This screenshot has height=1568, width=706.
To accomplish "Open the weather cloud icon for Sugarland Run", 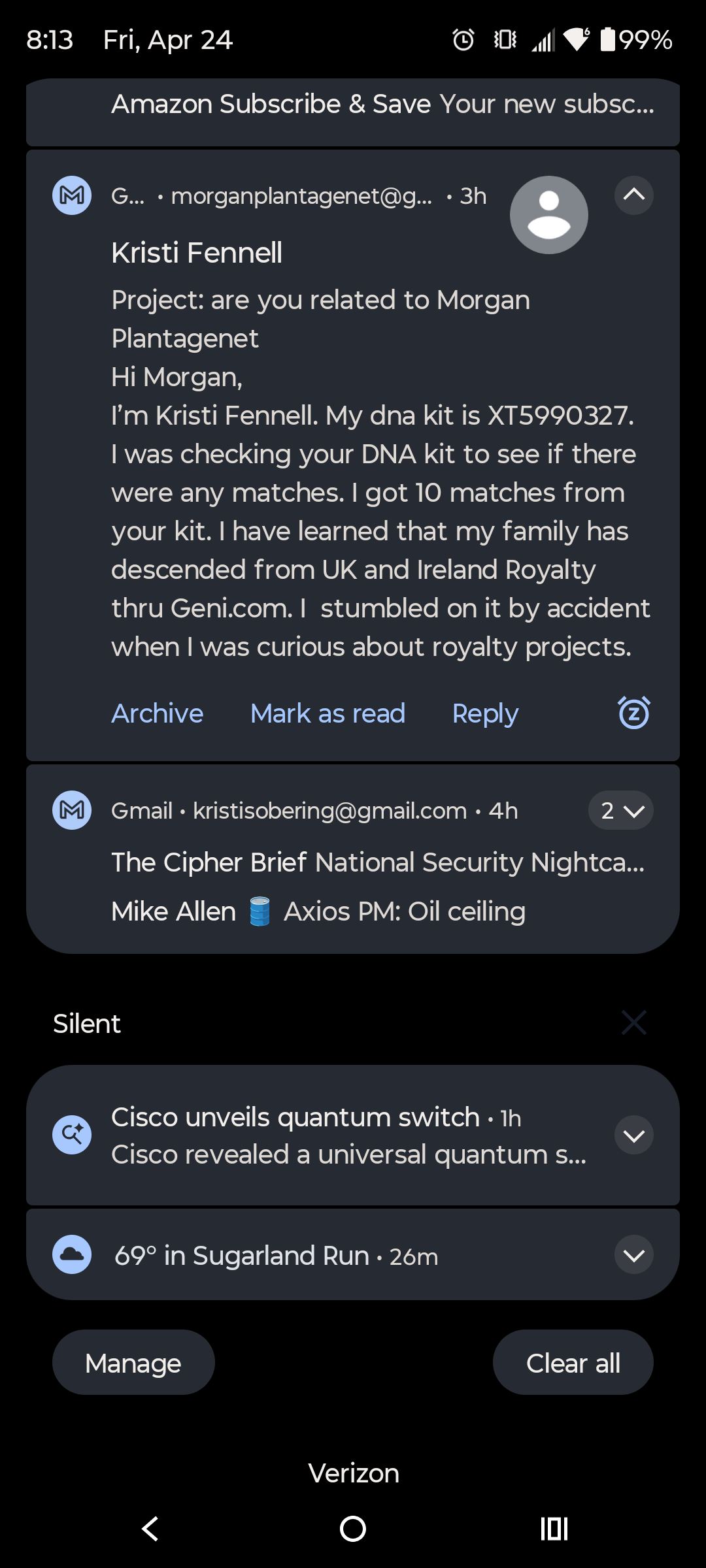I will [x=71, y=1255].
